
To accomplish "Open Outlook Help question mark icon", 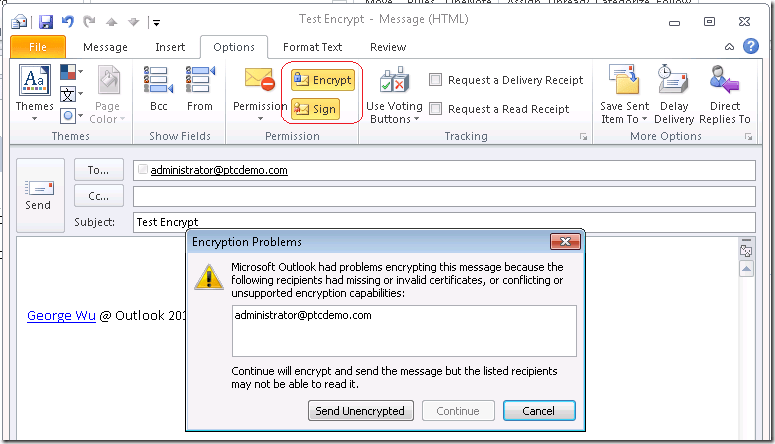I will tap(751, 46).
